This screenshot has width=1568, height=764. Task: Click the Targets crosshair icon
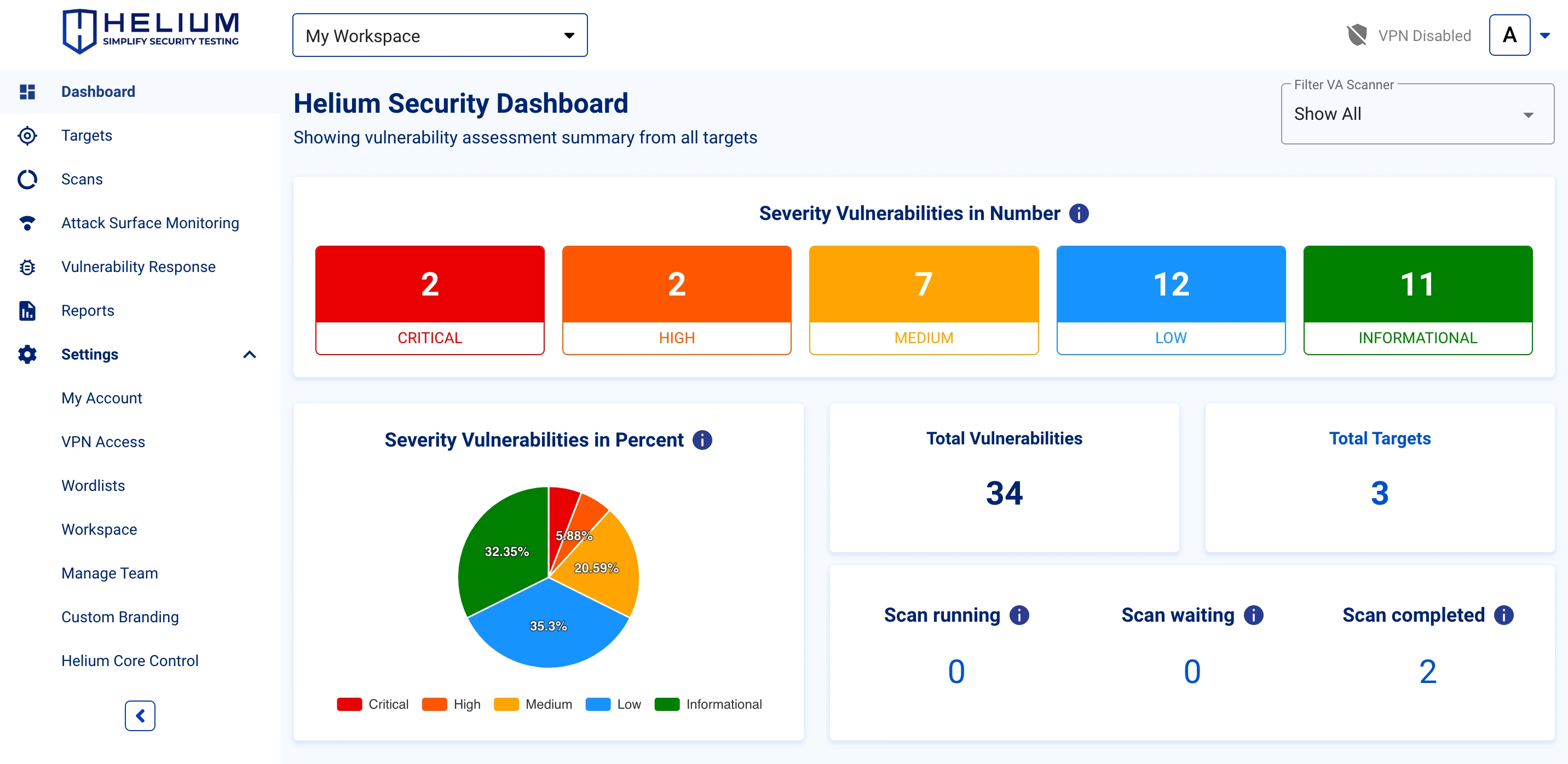[x=27, y=136]
